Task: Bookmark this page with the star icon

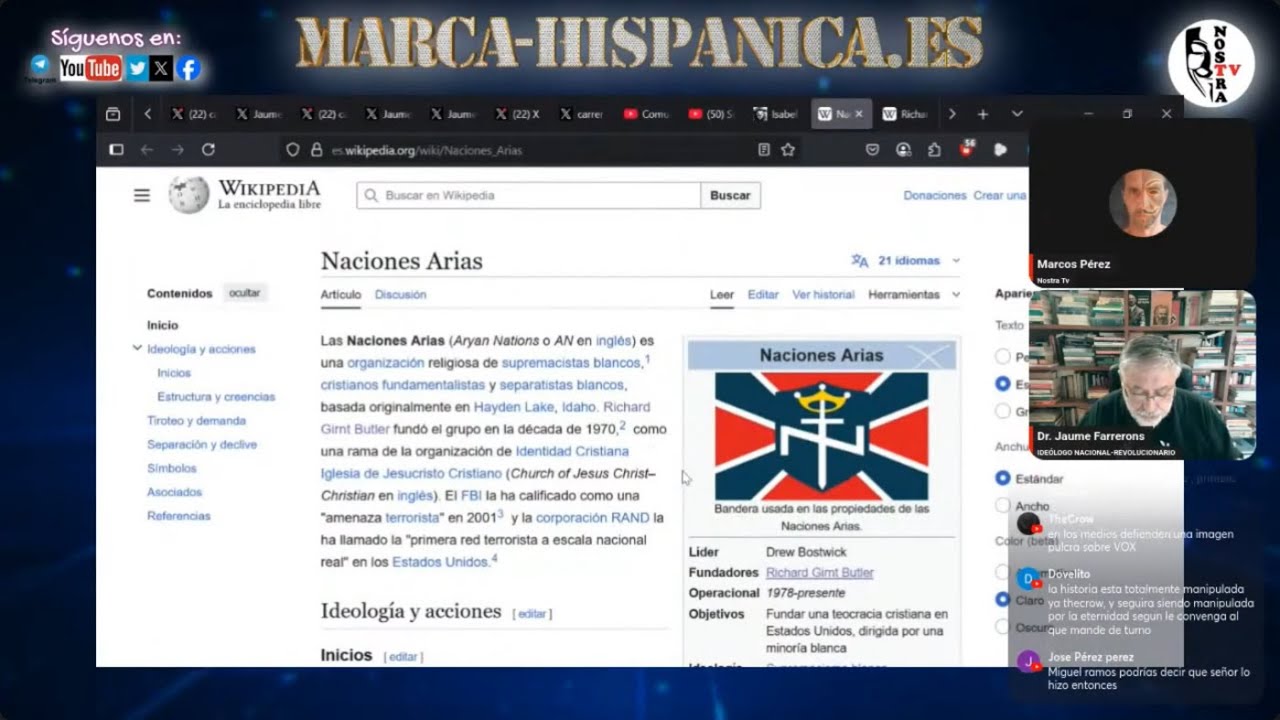Action: coord(788,150)
